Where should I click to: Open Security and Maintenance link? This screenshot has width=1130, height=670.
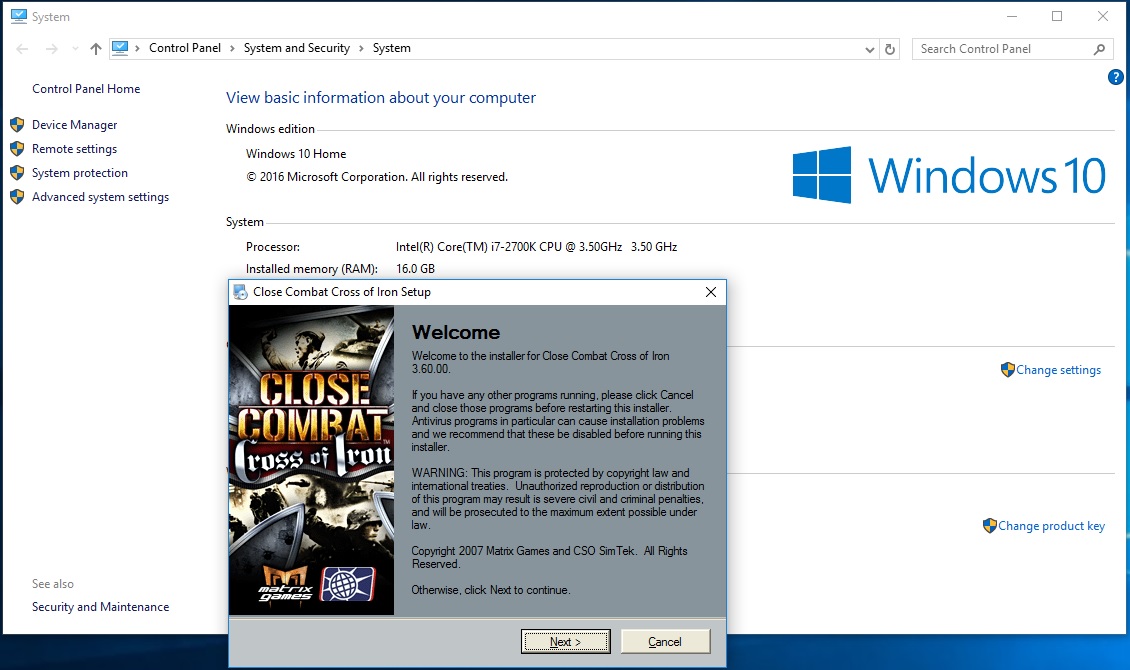coord(100,607)
